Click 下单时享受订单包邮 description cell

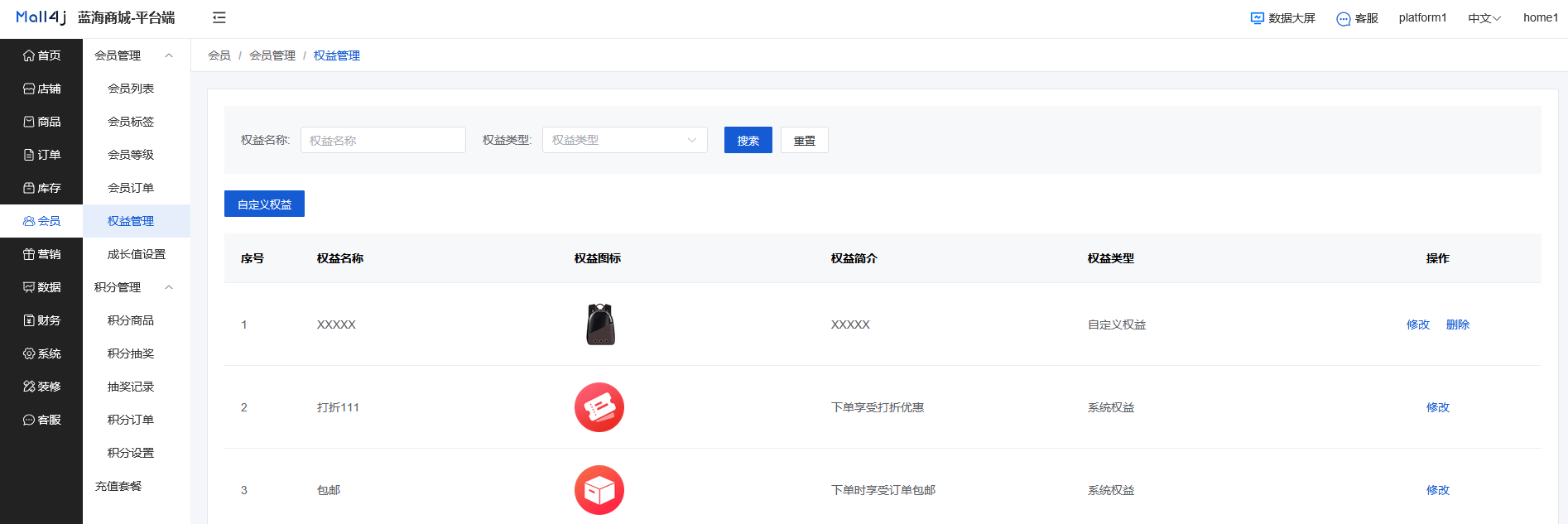point(883,490)
